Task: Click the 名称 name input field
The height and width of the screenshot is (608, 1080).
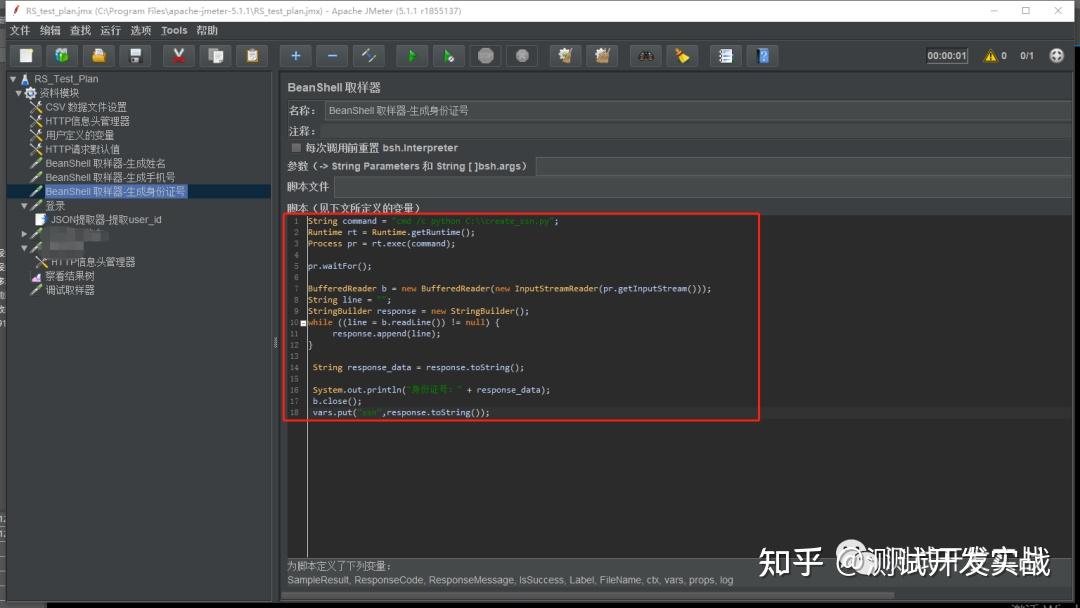Action: pyautogui.click(x=698, y=110)
